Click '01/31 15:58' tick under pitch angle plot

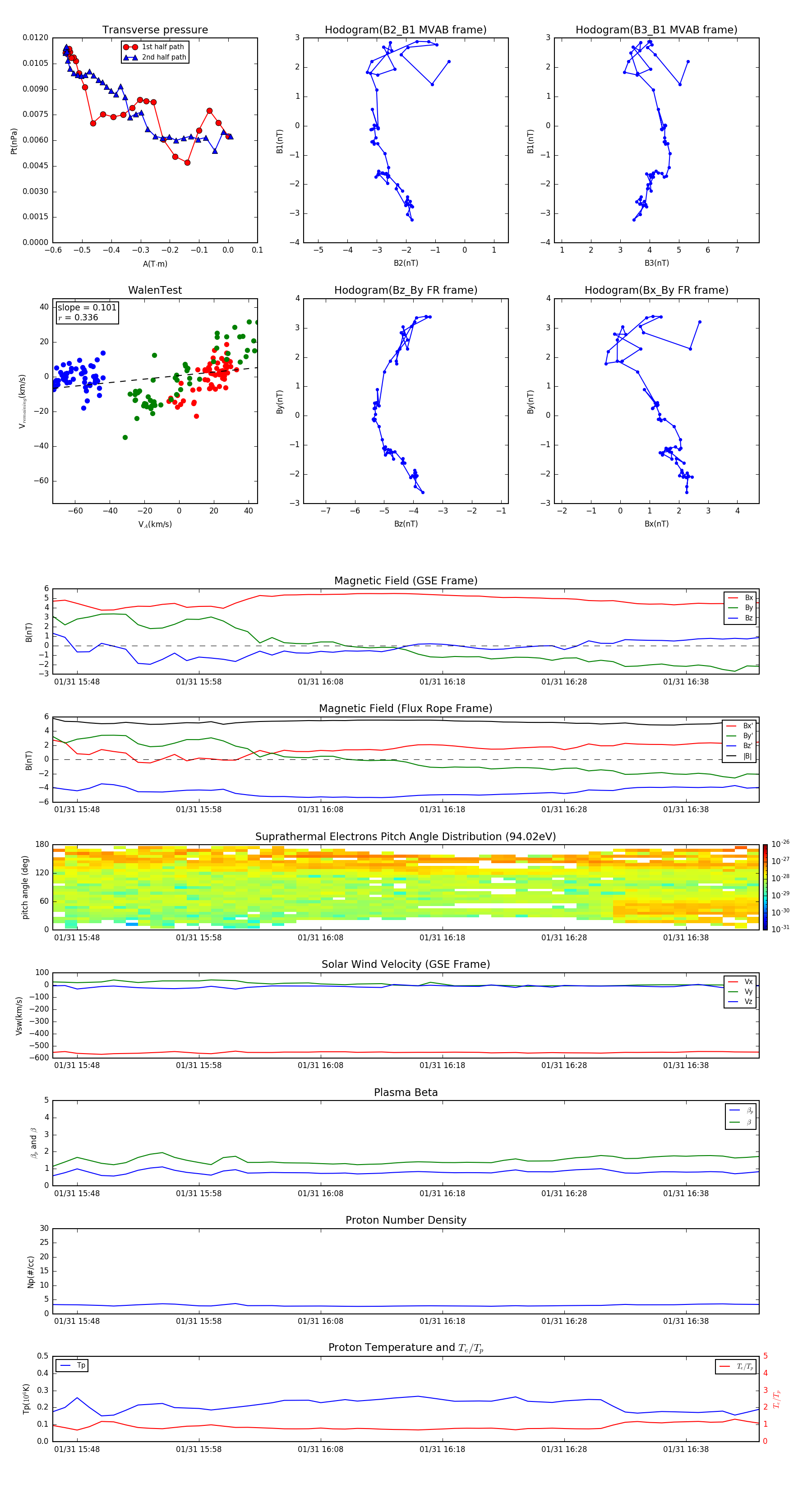point(199,937)
